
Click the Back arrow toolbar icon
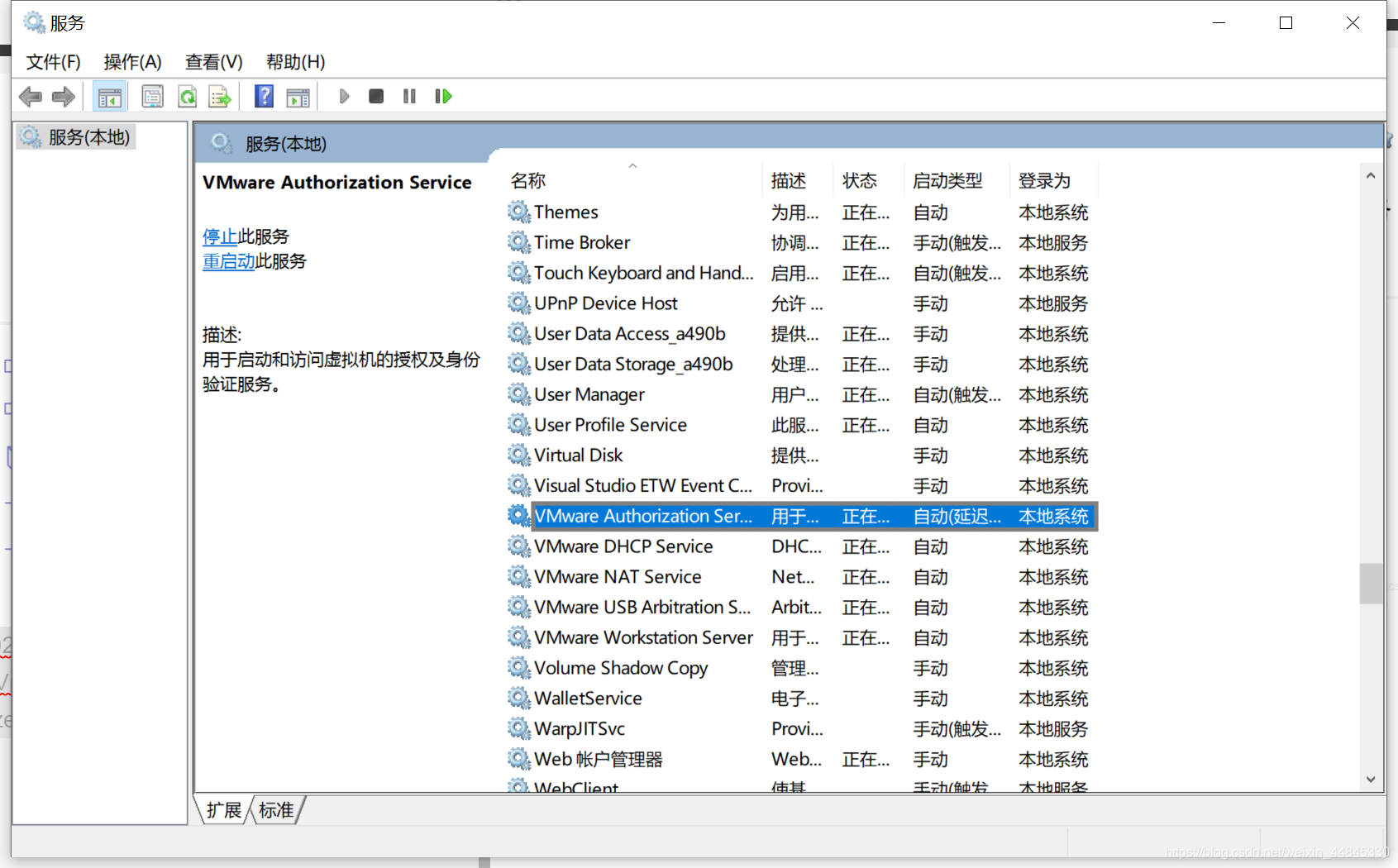31,97
